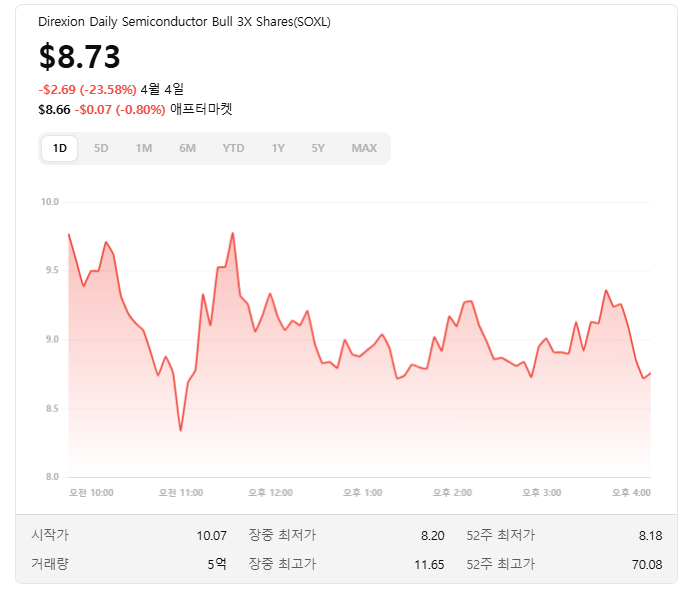
Task: Click the 애프터마켓 label
Action: click(201, 109)
